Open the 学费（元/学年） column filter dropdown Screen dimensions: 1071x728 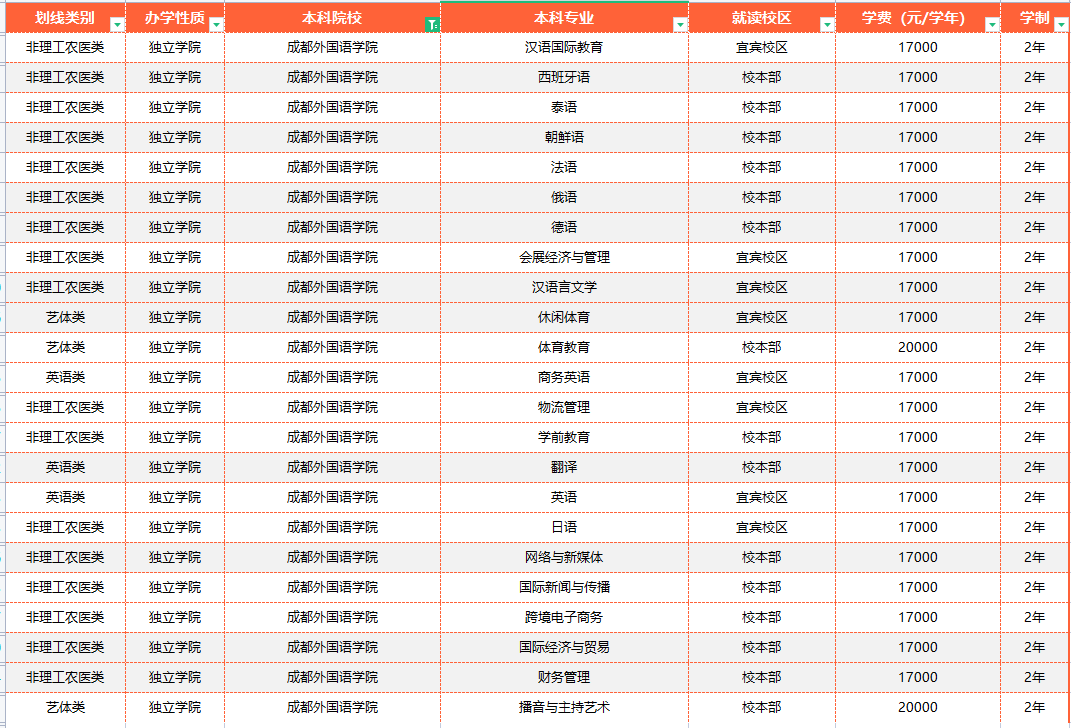tap(992, 25)
